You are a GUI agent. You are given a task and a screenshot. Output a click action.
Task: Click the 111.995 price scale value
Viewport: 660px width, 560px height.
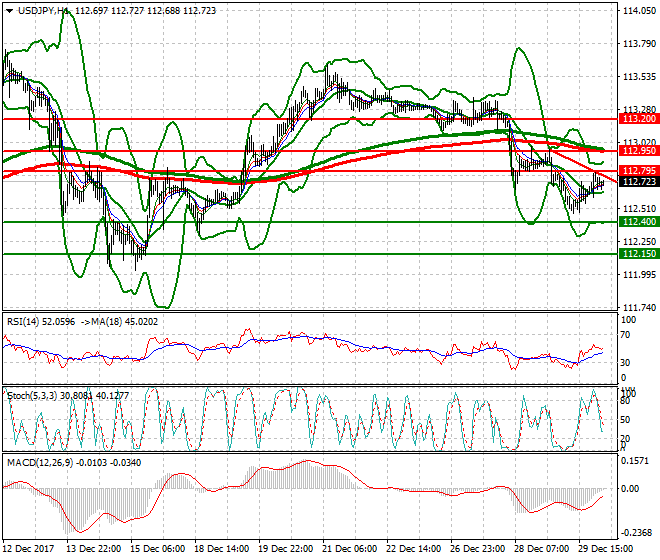pyautogui.click(x=639, y=275)
